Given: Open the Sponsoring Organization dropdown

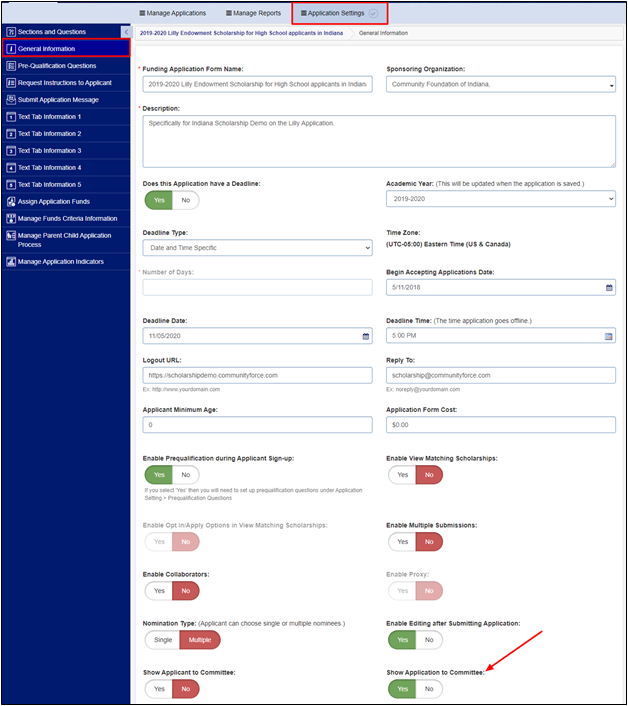Looking at the screenshot, I should 610,86.
